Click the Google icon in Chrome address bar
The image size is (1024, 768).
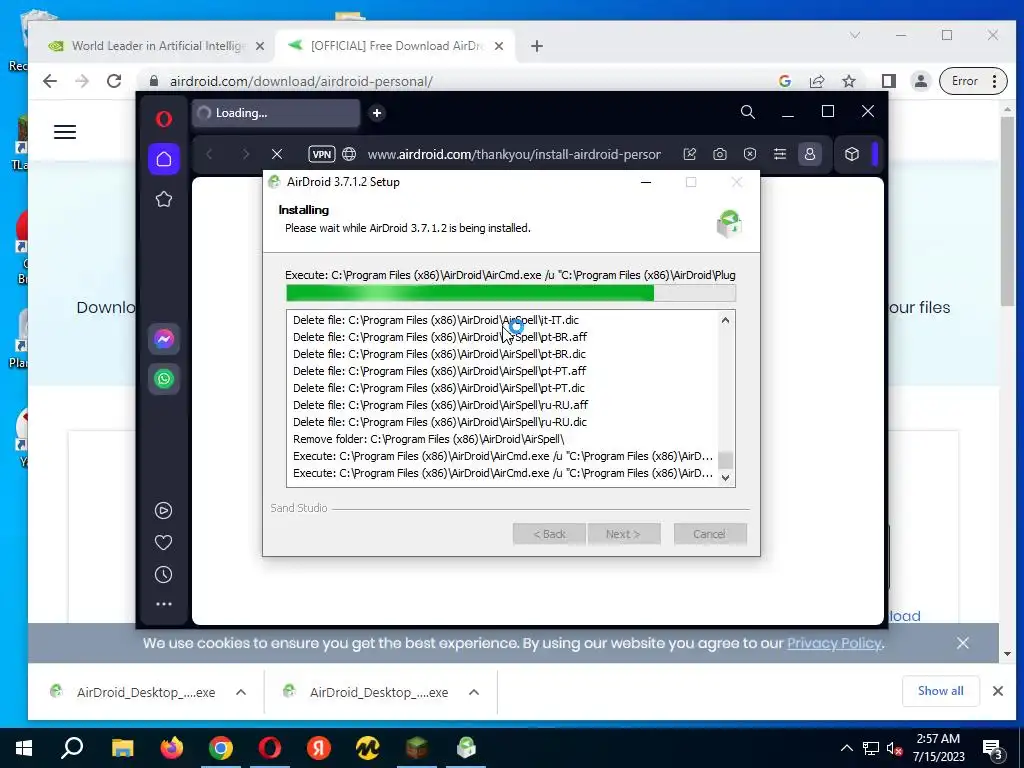coord(785,81)
